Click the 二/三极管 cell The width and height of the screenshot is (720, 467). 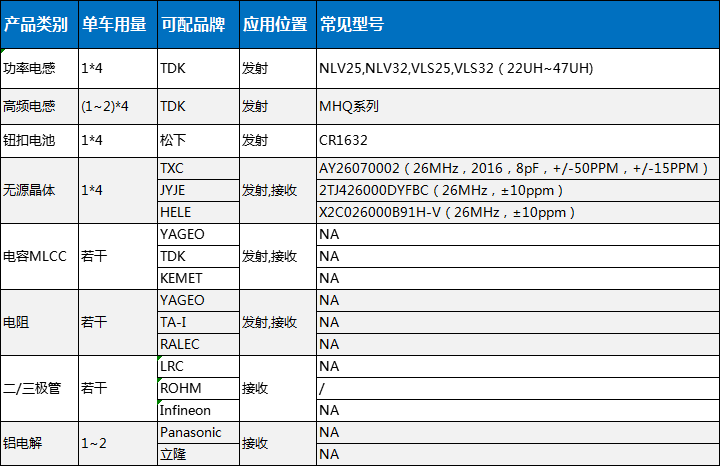[x=39, y=388]
